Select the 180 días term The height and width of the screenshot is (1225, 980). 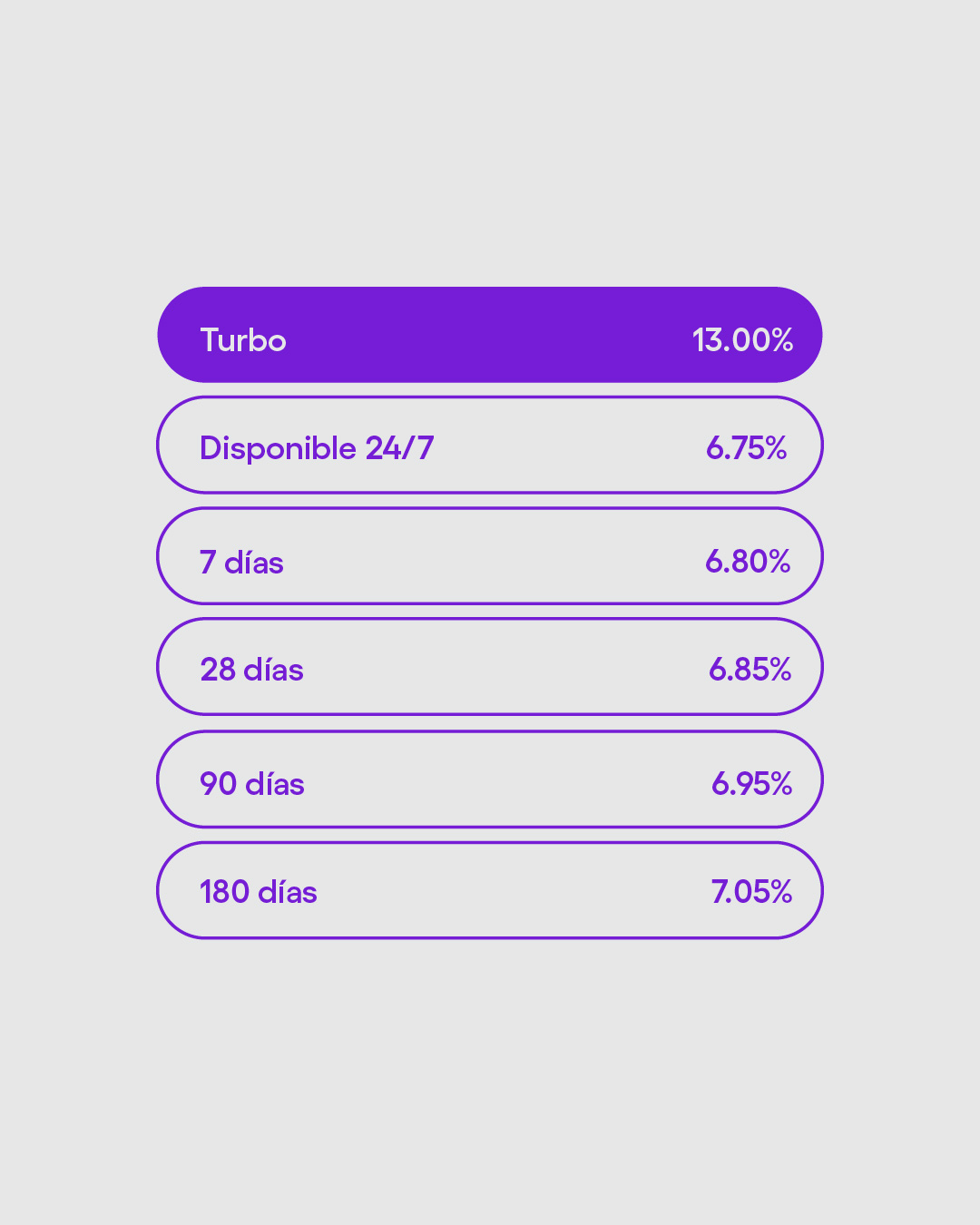[490, 890]
